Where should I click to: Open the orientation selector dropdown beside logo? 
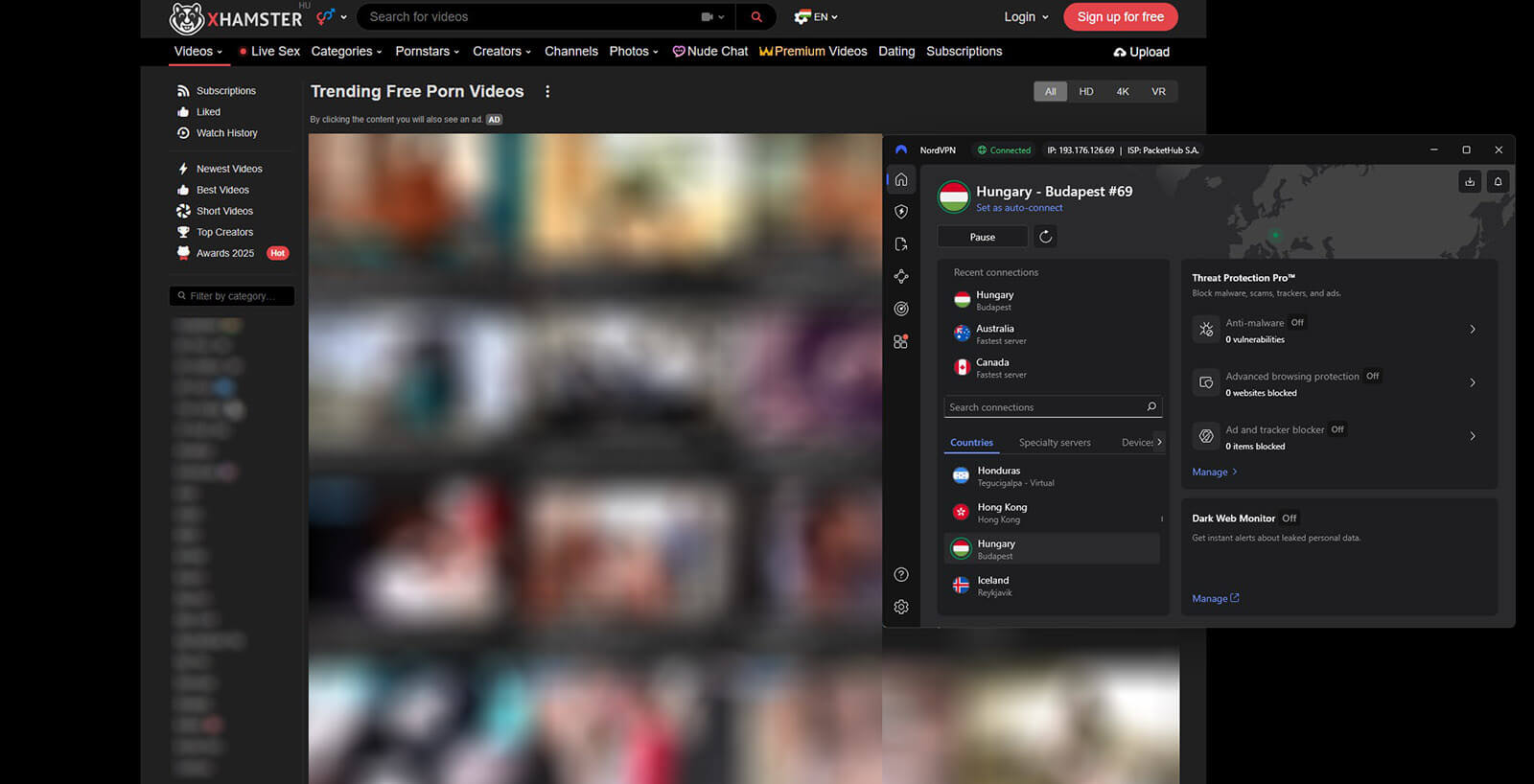[332, 16]
